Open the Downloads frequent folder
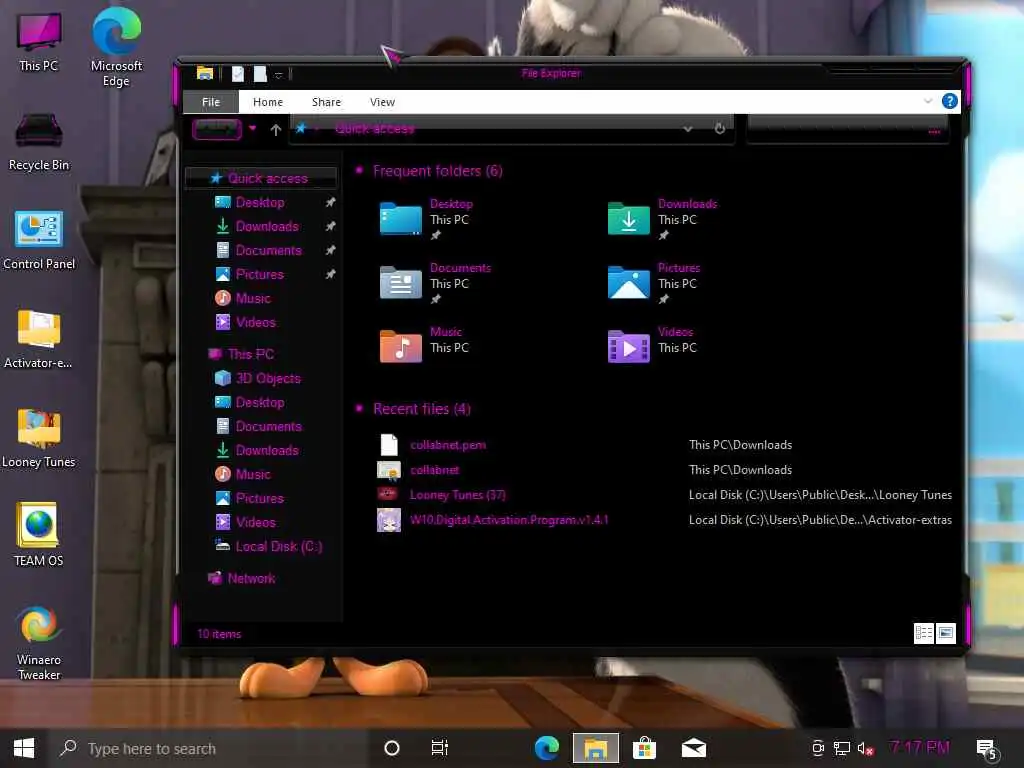 click(662, 219)
